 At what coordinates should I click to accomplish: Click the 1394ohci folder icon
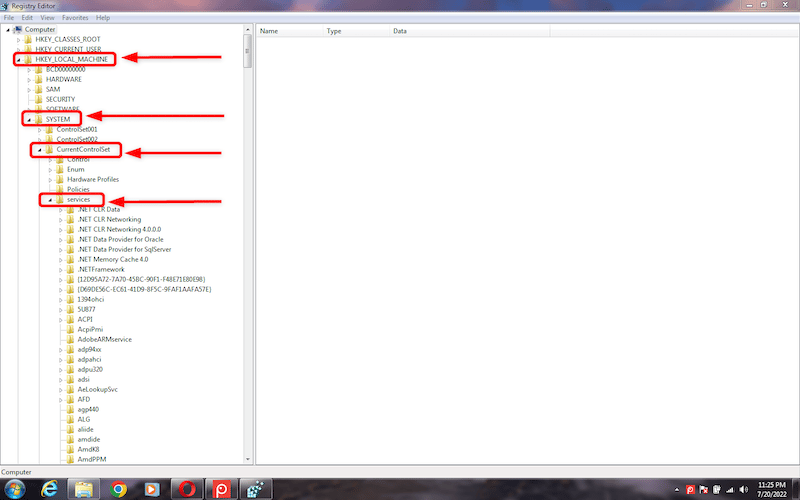point(70,299)
